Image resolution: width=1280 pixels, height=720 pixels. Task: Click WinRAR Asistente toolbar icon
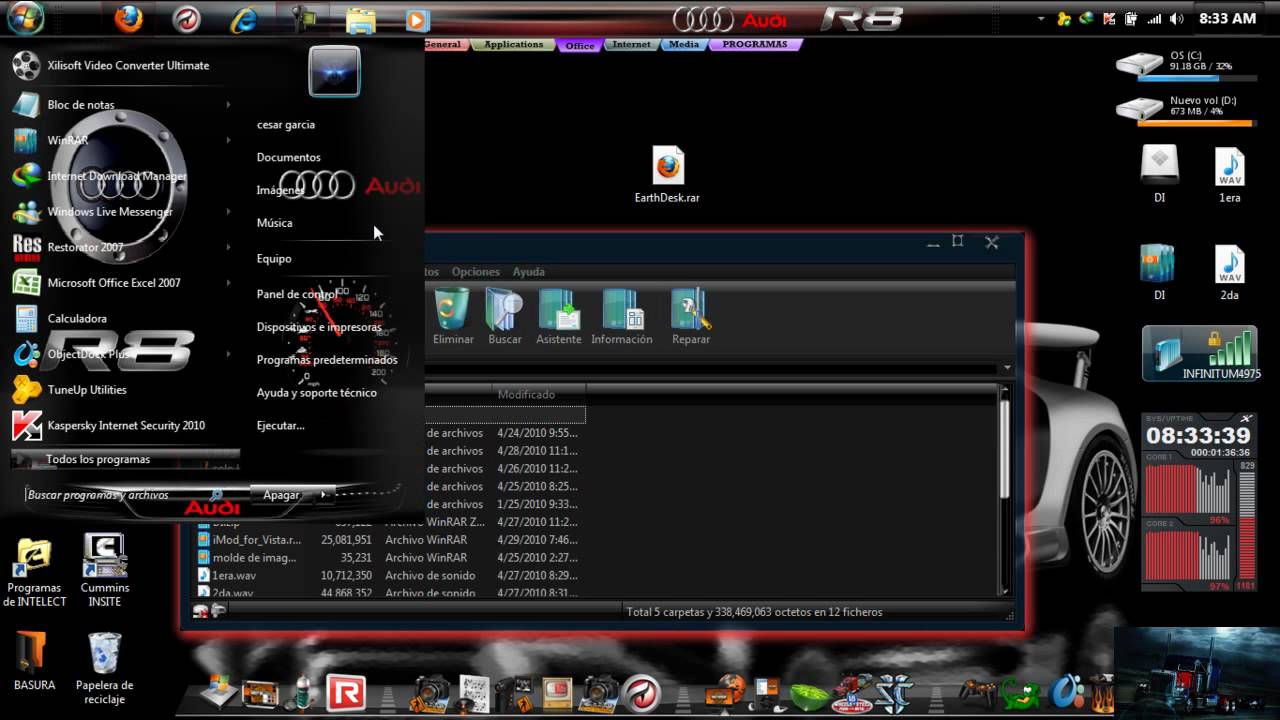tap(558, 317)
